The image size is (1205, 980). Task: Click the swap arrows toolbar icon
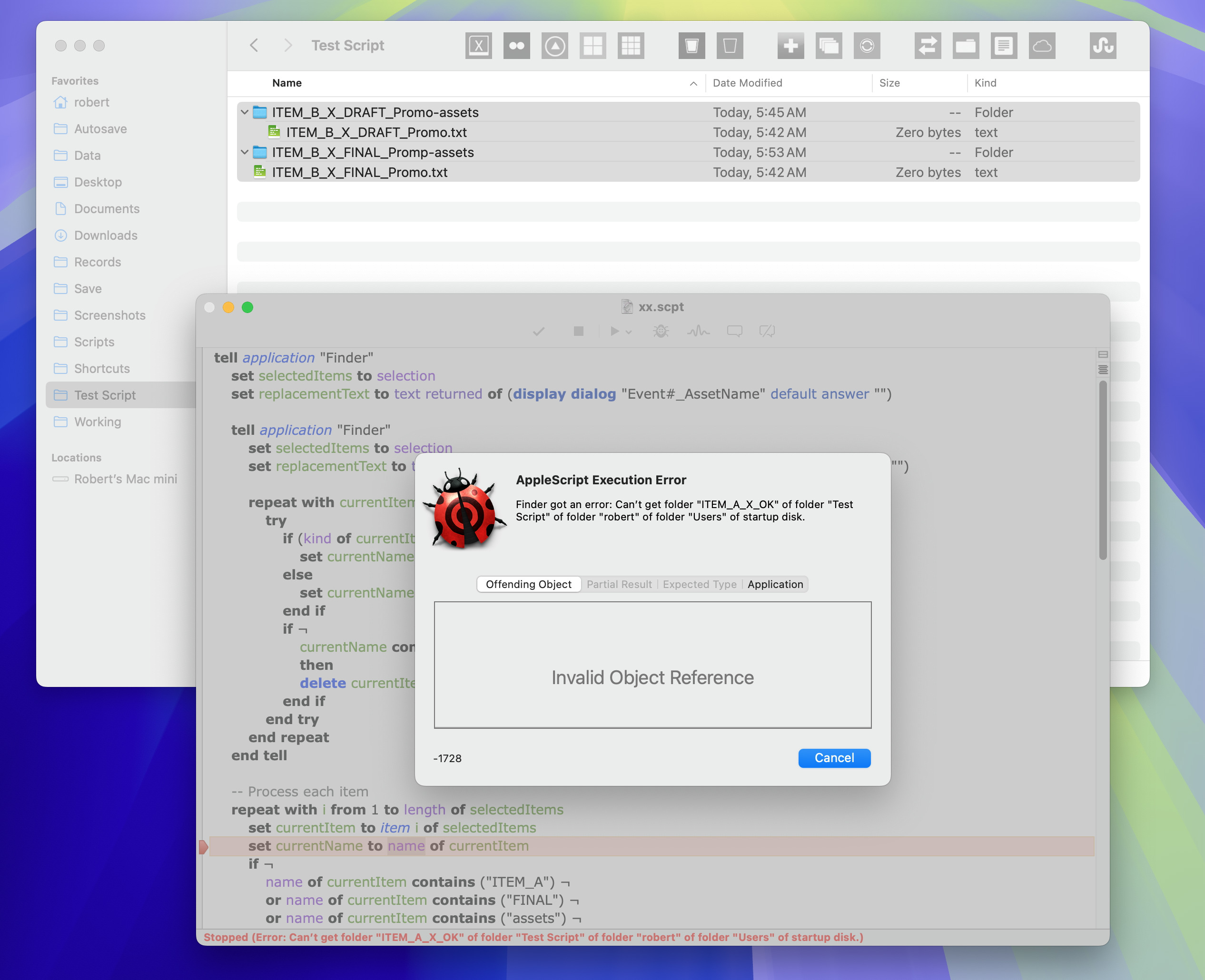928,46
